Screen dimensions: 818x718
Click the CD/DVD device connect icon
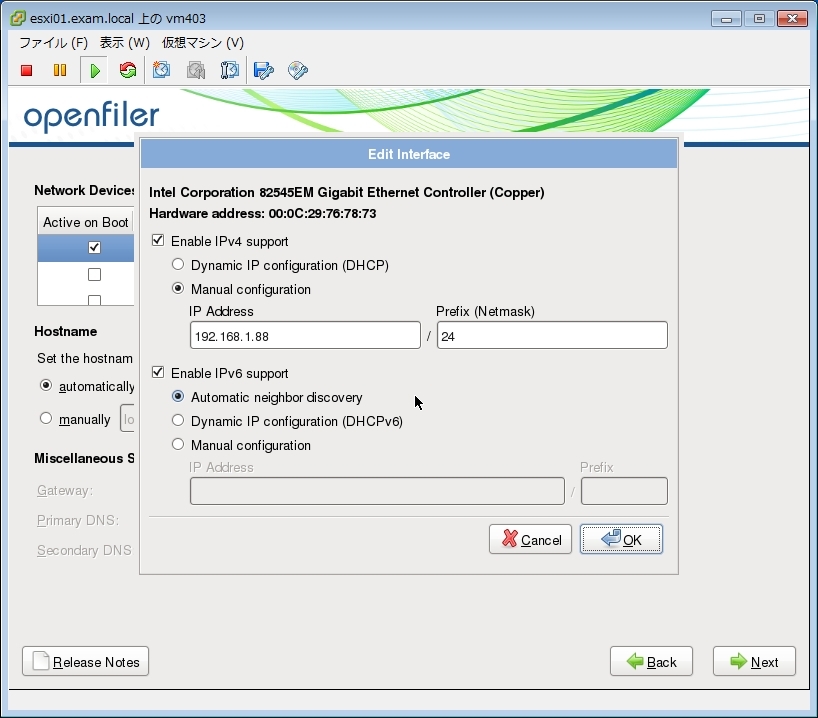click(298, 70)
